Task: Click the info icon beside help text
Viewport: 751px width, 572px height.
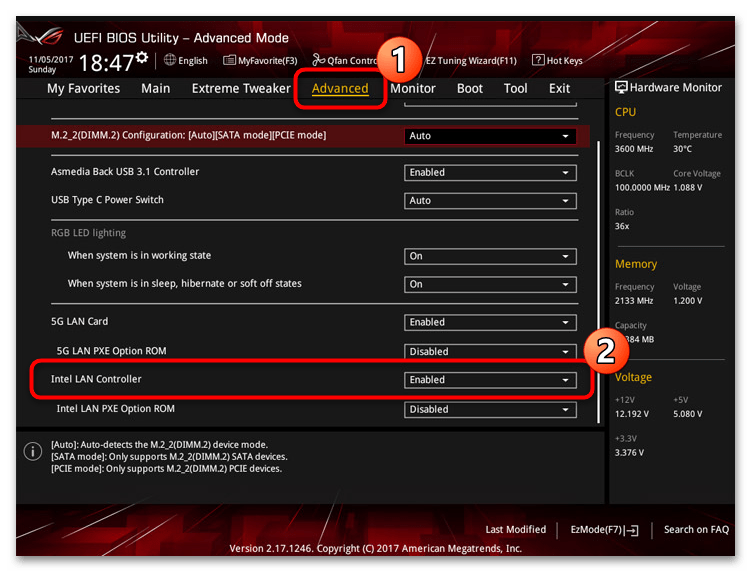Action: (x=33, y=451)
